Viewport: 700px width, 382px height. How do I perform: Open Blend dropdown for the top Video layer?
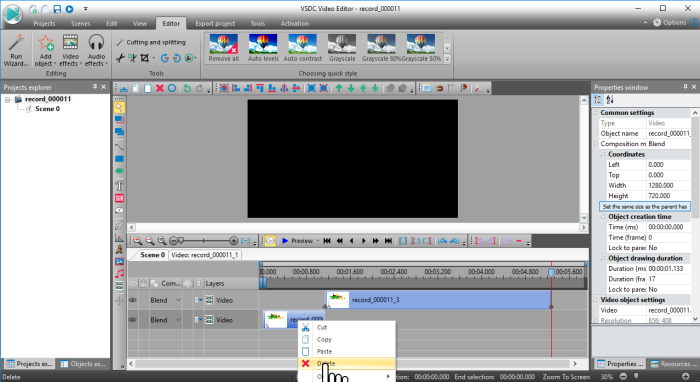pos(178,300)
